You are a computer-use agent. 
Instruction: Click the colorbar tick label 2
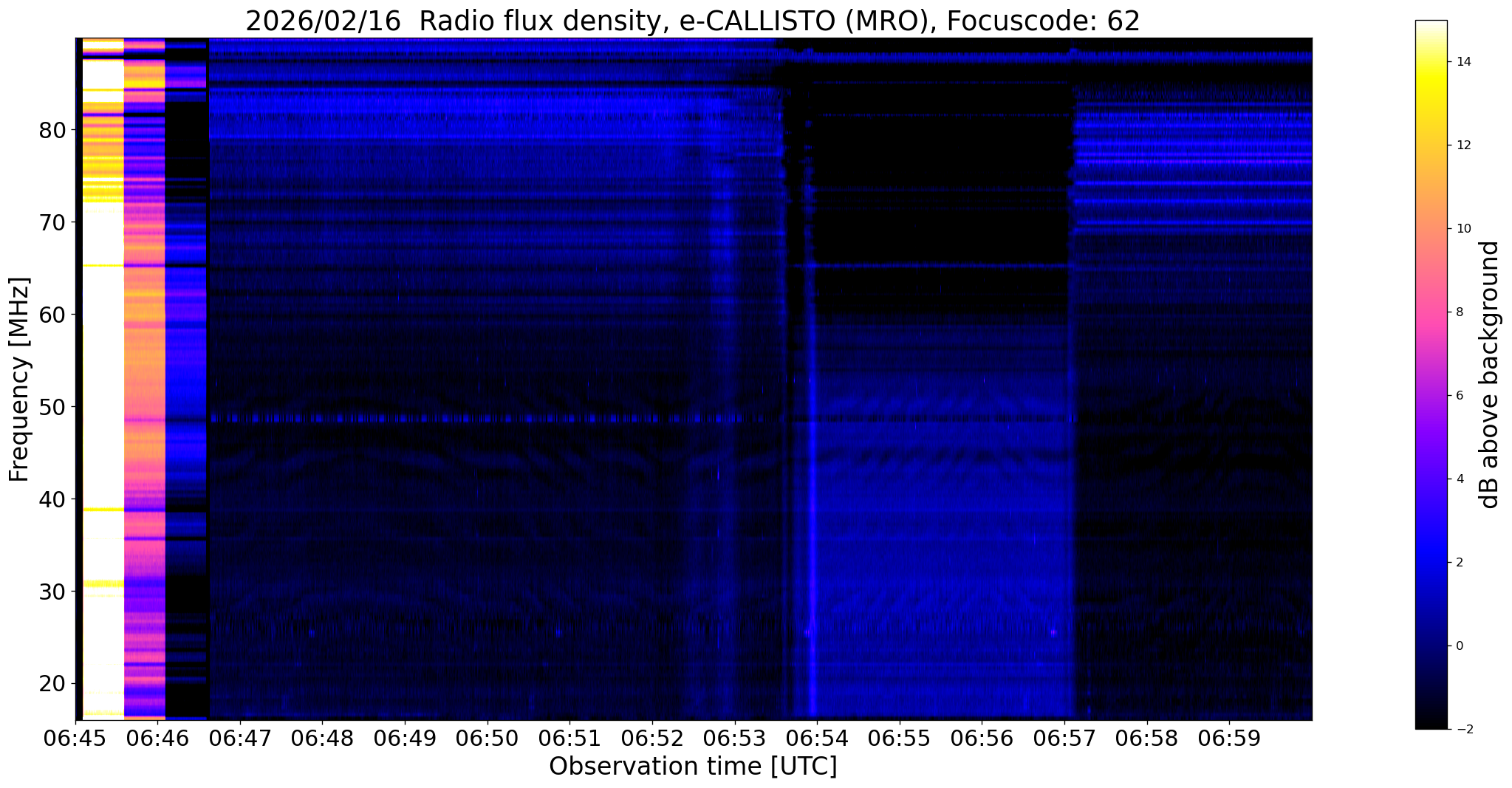coord(1459,563)
